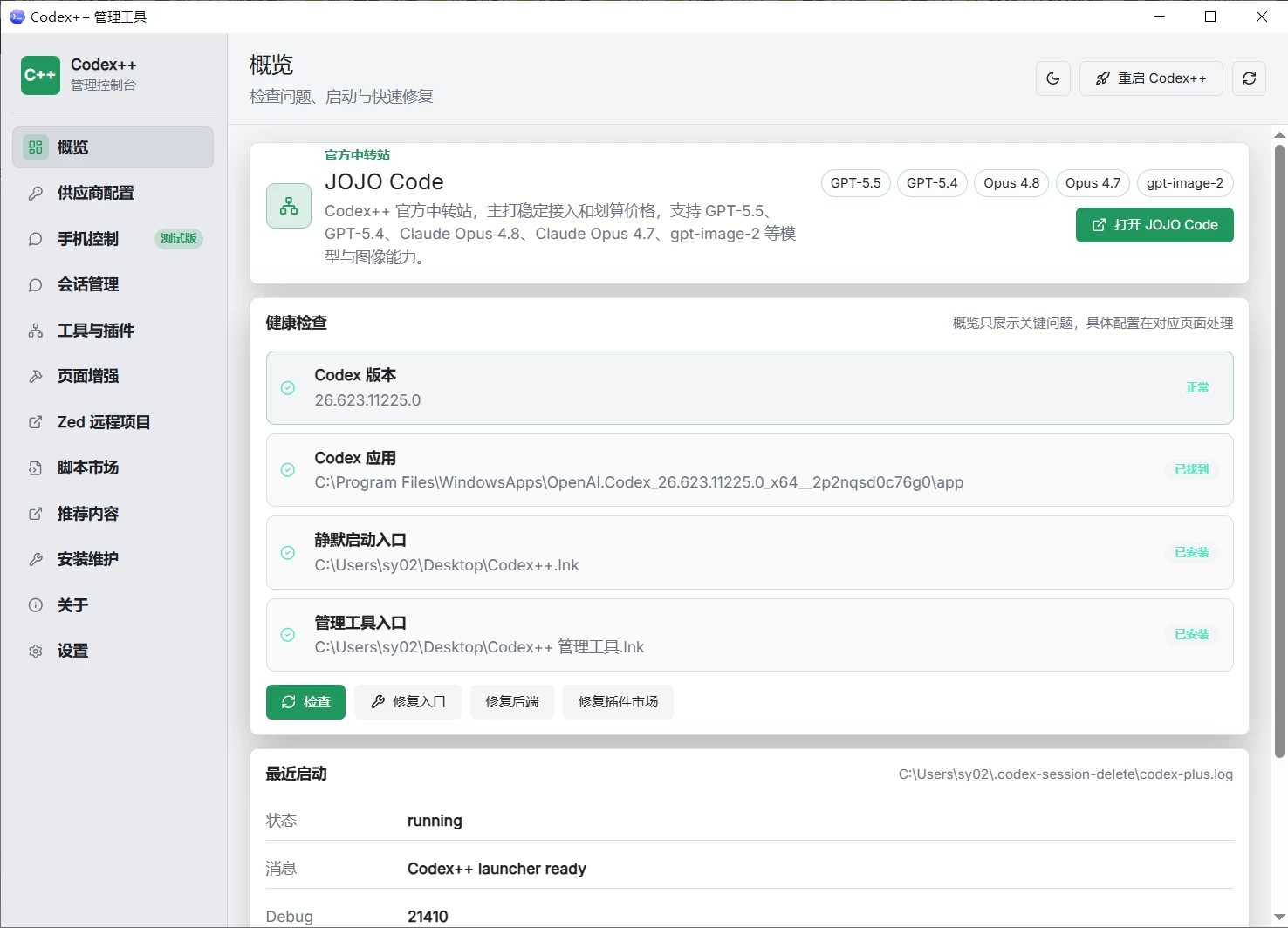Click the 打开 JOJO Code button
Image resolution: width=1288 pixels, height=928 pixels.
[1154, 225]
